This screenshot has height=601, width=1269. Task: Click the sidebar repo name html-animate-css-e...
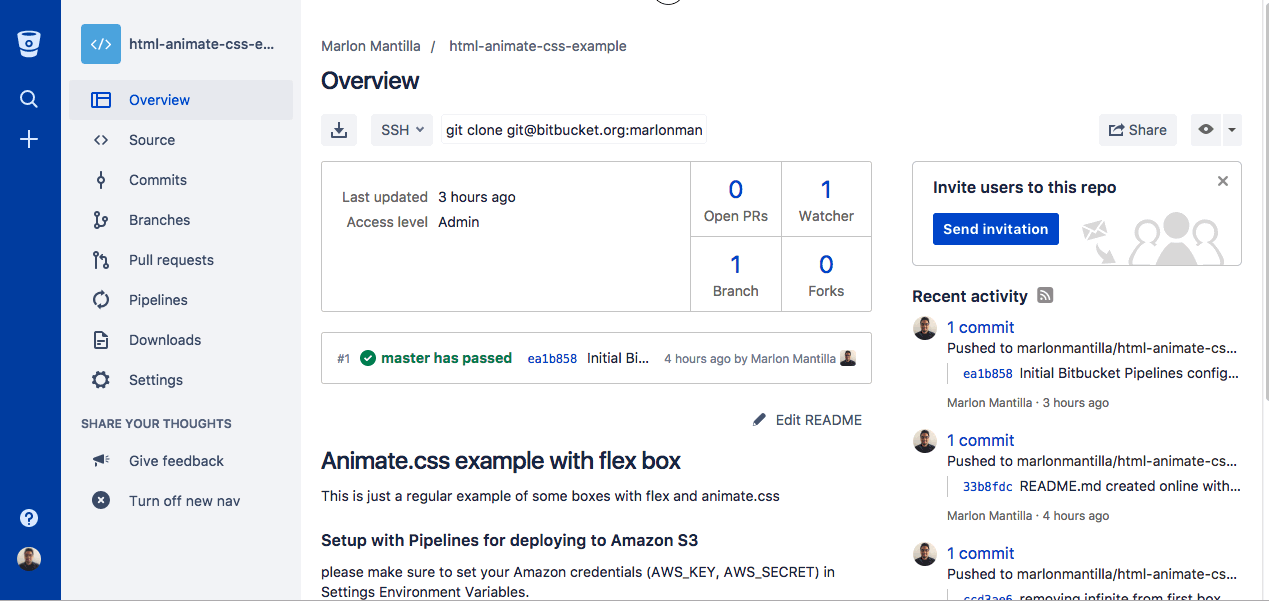201,44
